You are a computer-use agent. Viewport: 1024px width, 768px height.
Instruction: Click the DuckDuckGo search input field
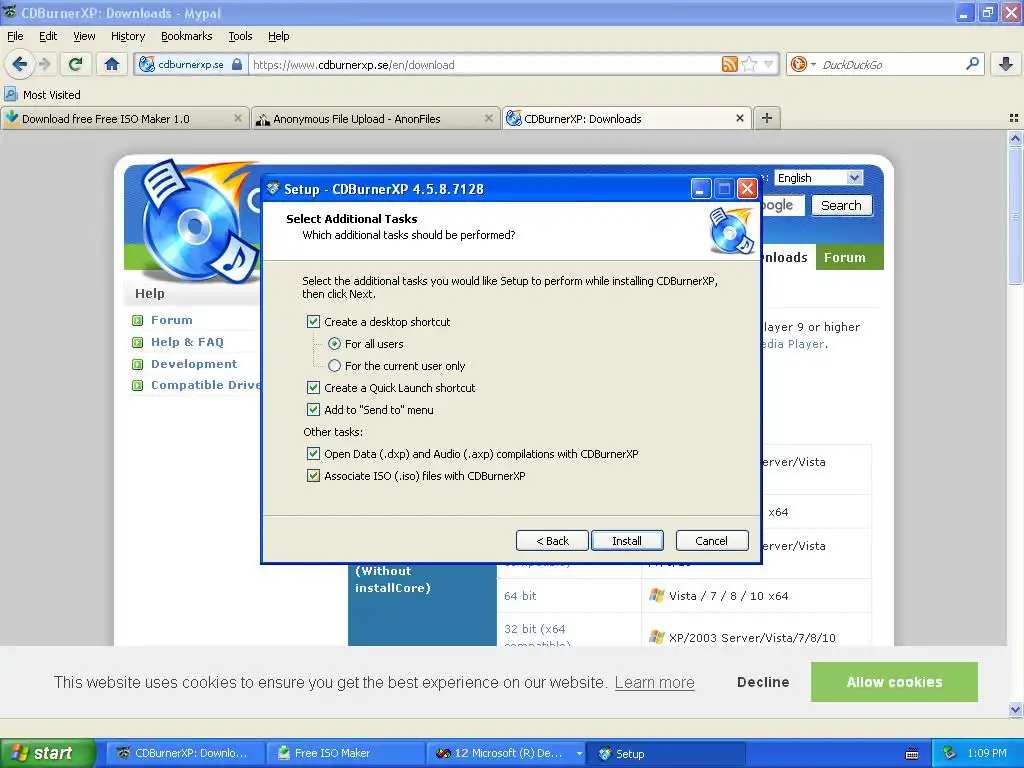pos(890,65)
